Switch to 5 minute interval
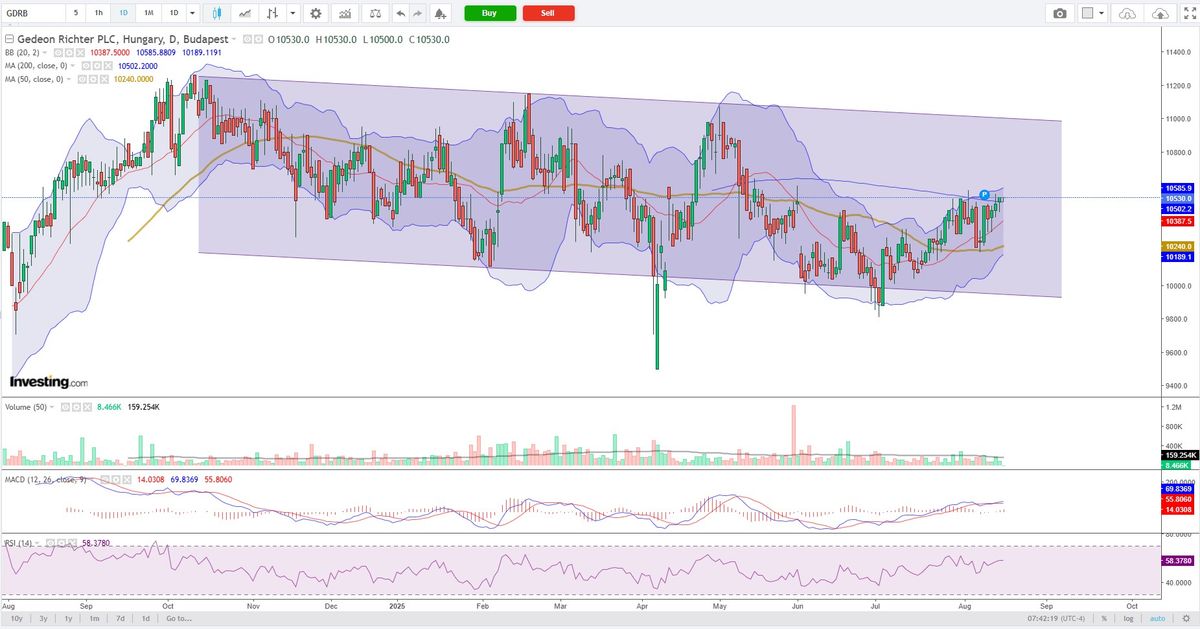The image size is (1200, 629). 76,13
